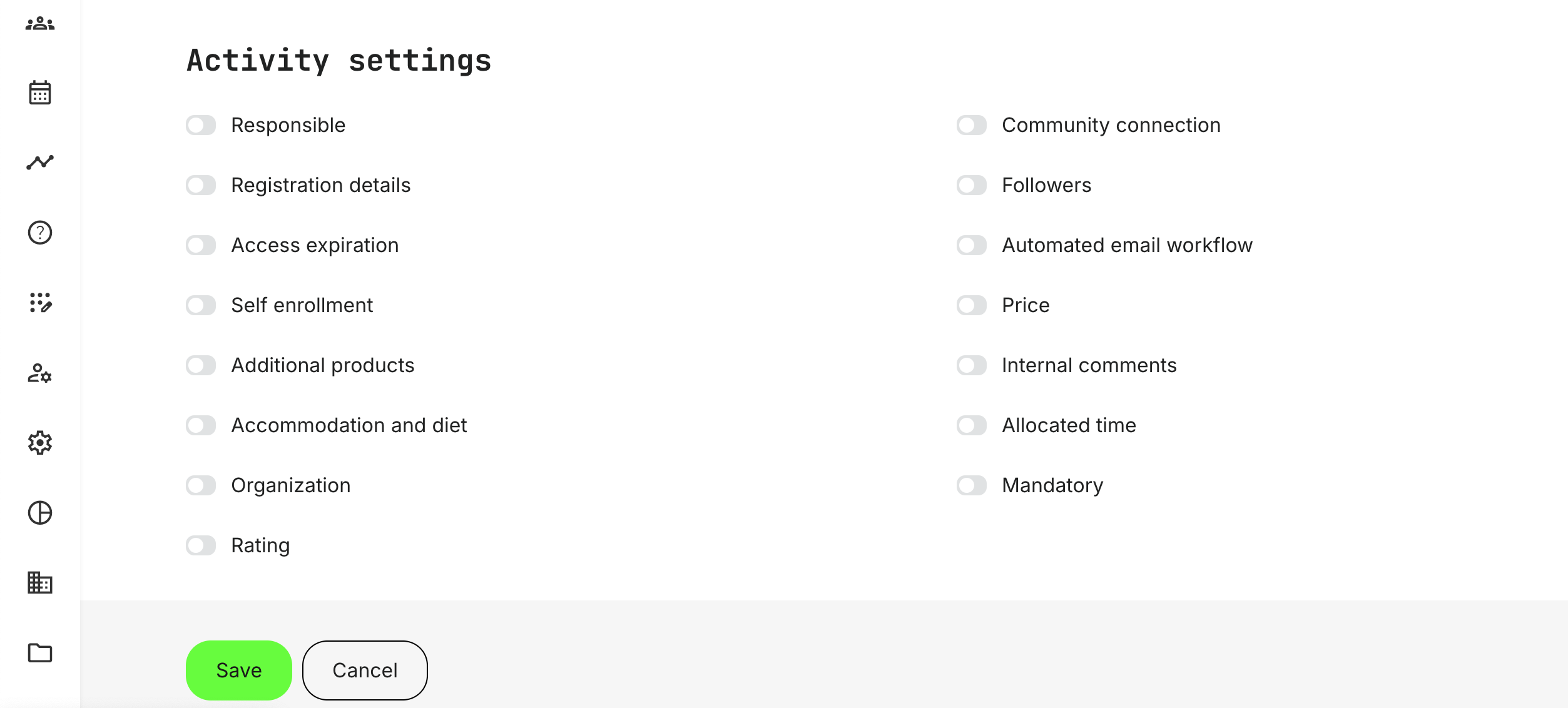The width and height of the screenshot is (1568, 708).
Task: Switch on Automated email workflow
Action: pyautogui.click(x=972, y=245)
